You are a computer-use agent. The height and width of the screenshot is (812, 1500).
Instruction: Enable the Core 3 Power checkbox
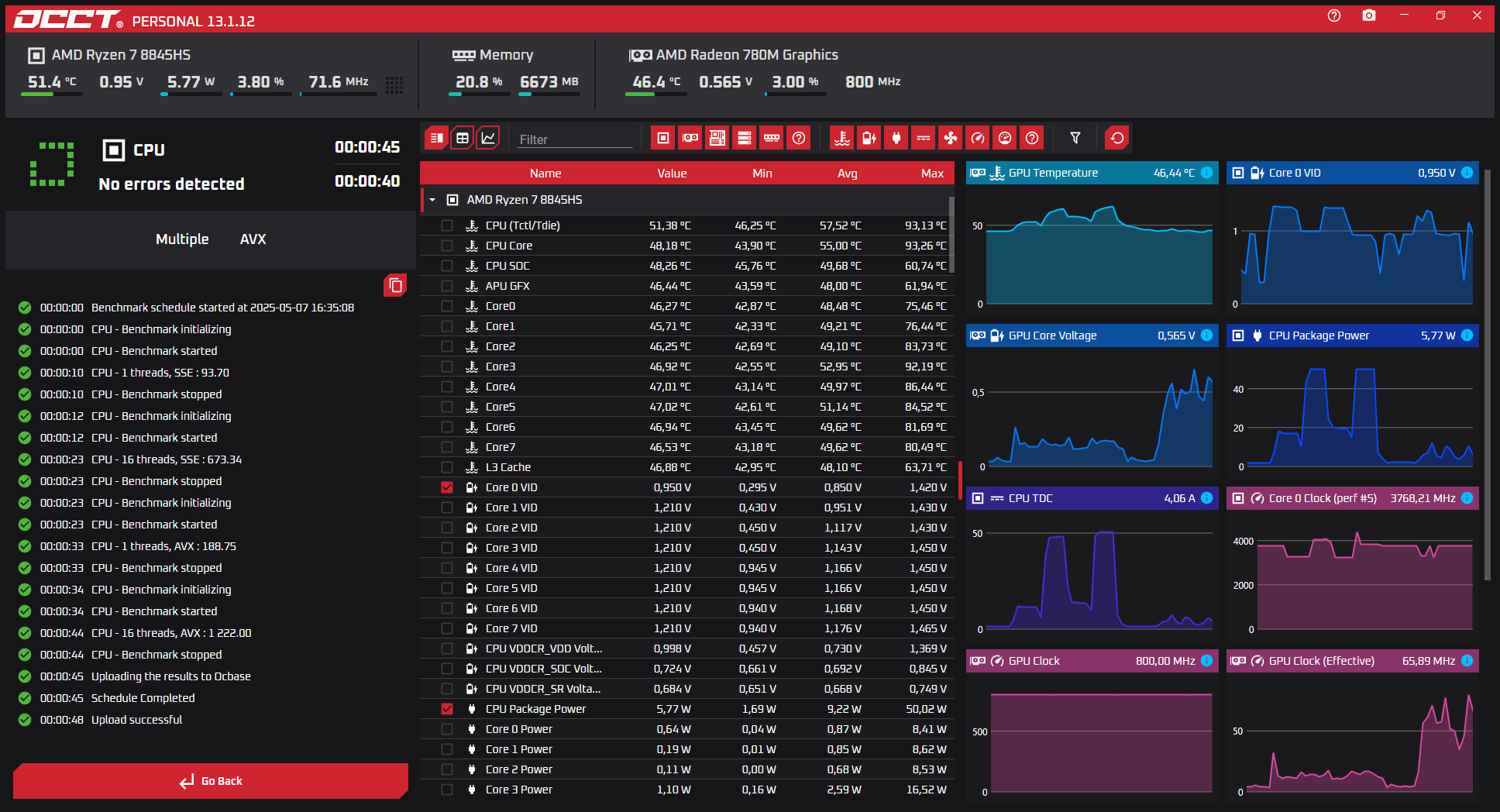(447, 790)
